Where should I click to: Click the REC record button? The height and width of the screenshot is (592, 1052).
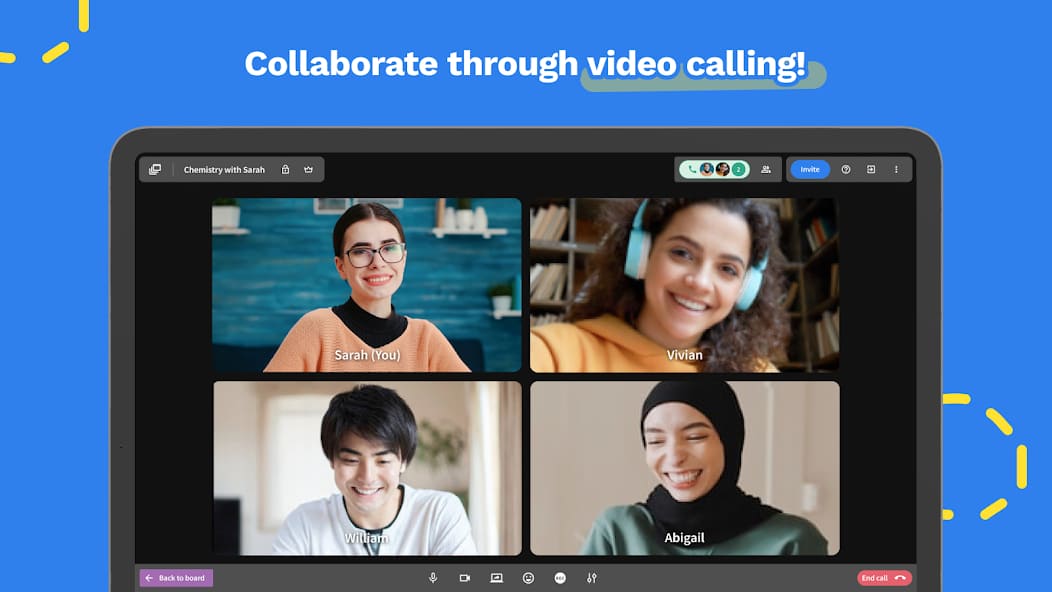click(x=560, y=578)
